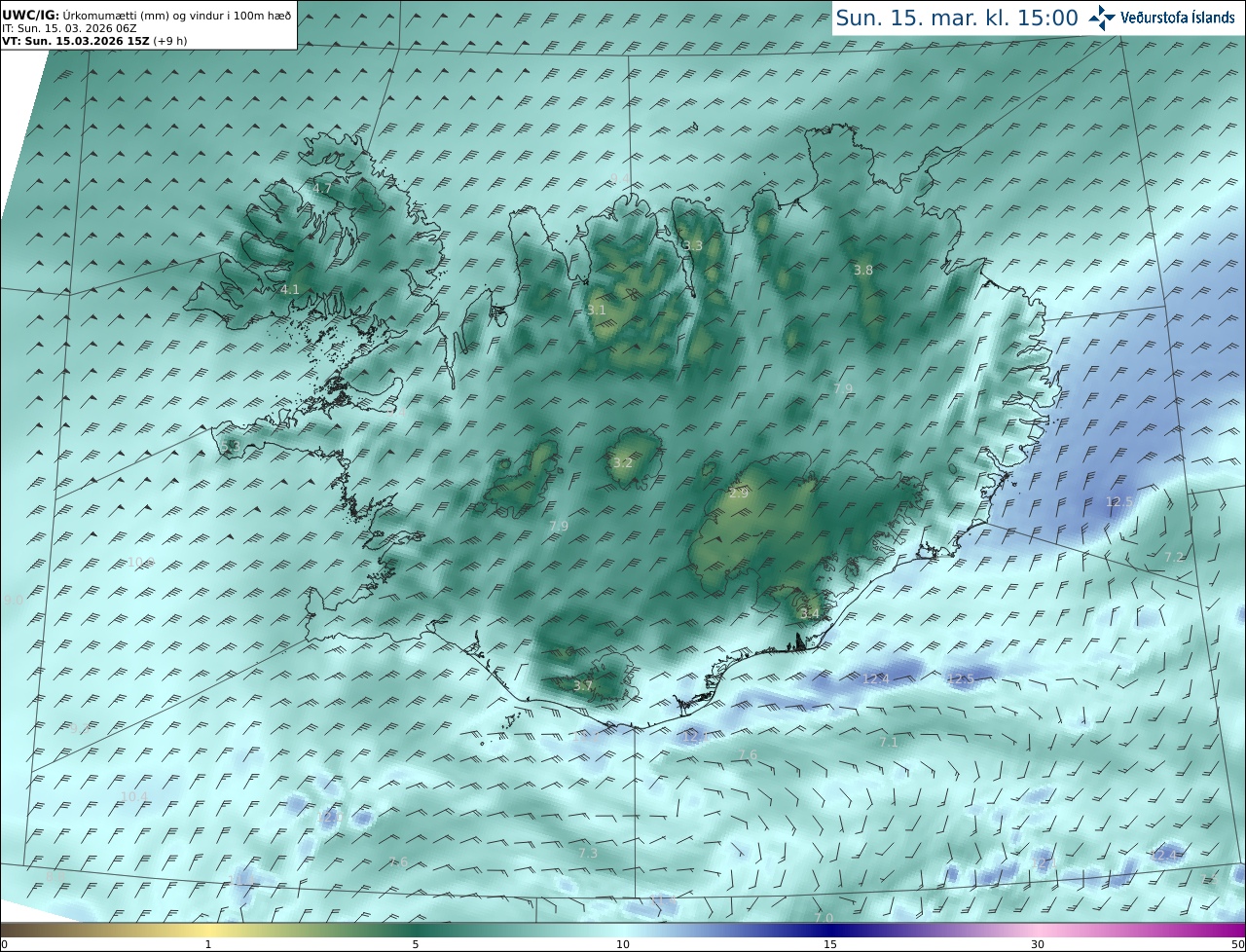
Task: Click the color scale tick label '5'
Action: click(x=416, y=944)
